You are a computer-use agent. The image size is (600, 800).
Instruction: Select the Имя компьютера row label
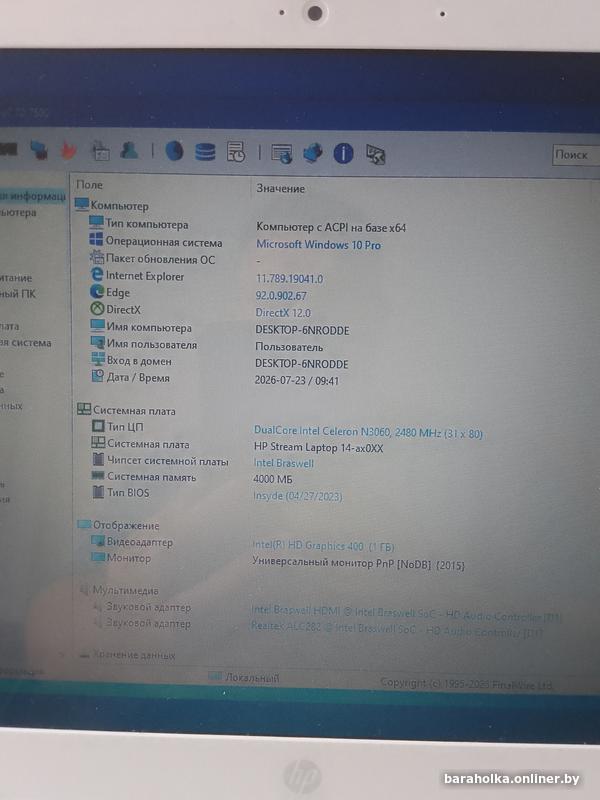(149, 327)
